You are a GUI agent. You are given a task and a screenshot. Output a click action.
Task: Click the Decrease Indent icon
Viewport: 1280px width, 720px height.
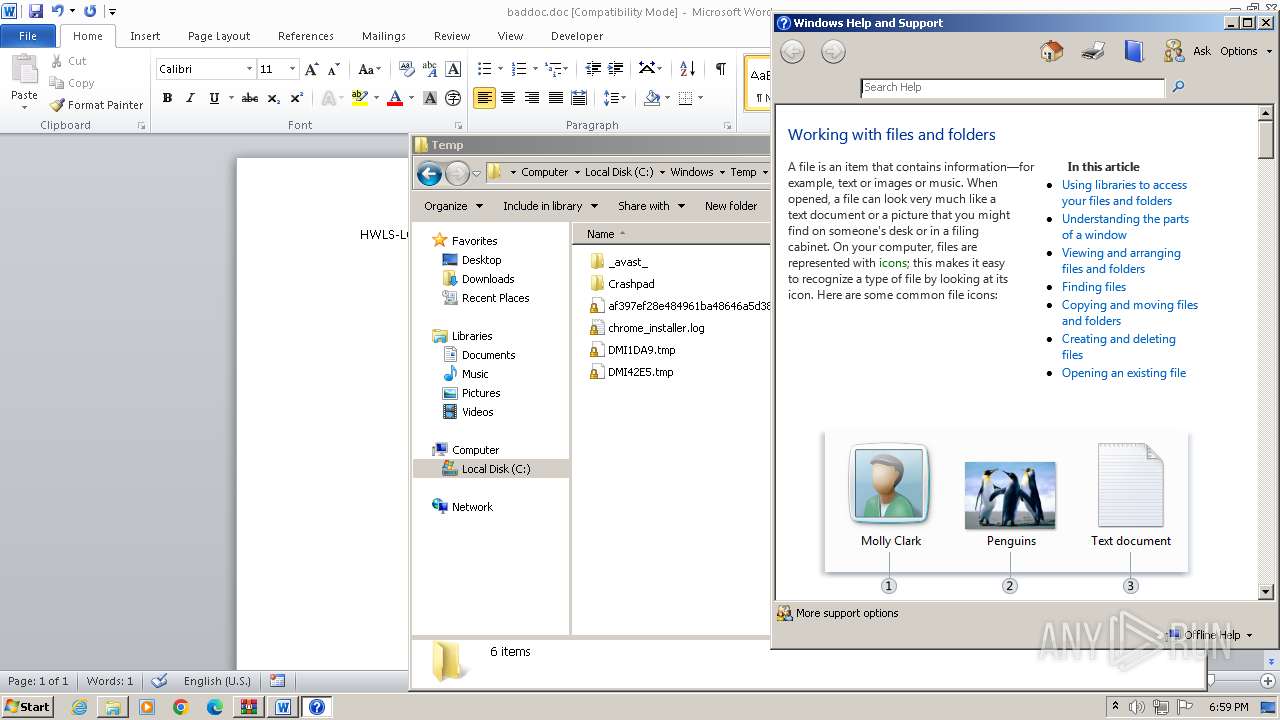coord(593,69)
